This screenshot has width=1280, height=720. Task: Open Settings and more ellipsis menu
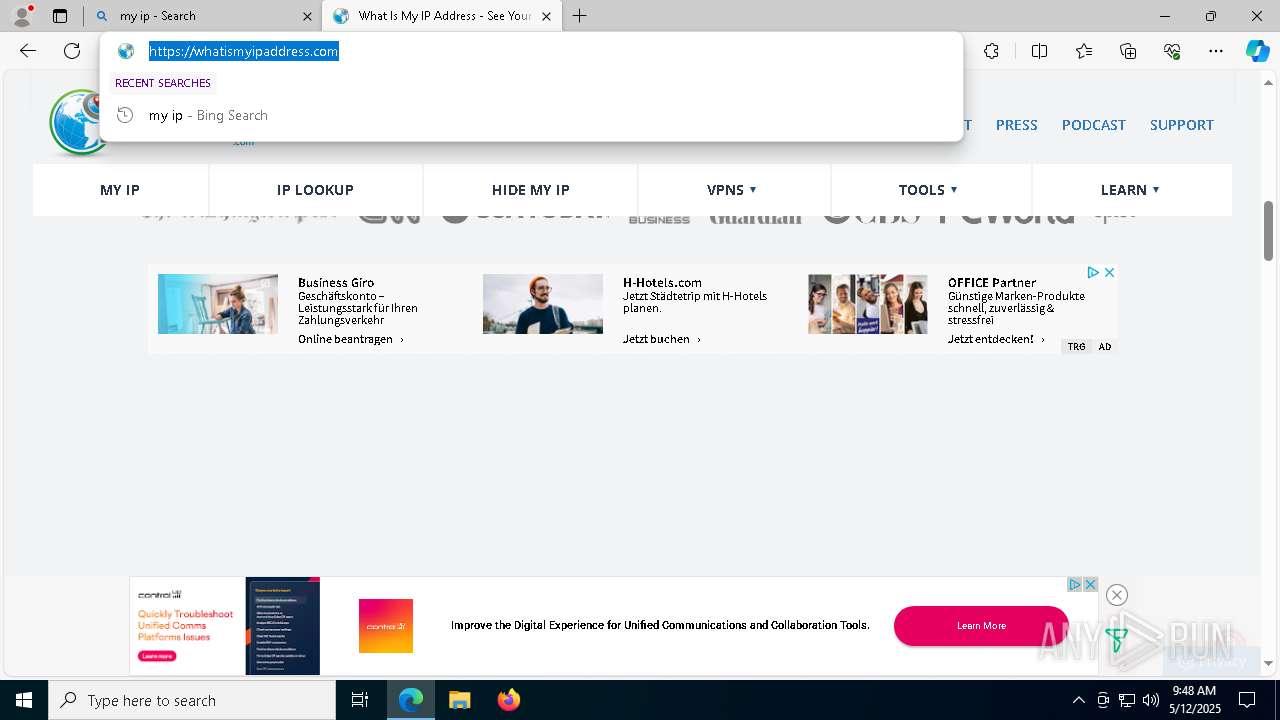point(1216,51)
